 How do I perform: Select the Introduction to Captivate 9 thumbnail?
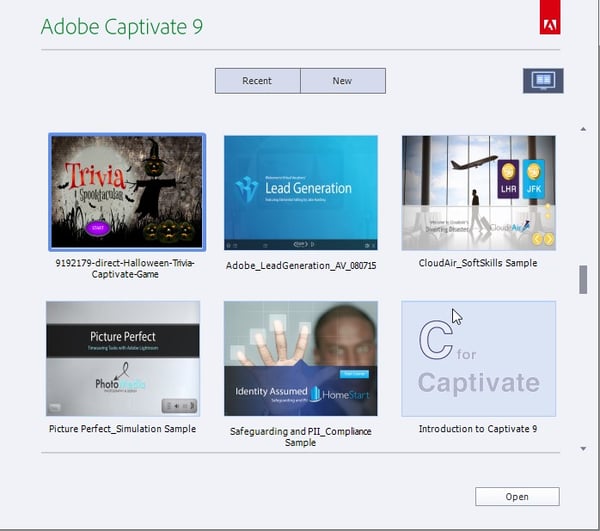point(478,358)
